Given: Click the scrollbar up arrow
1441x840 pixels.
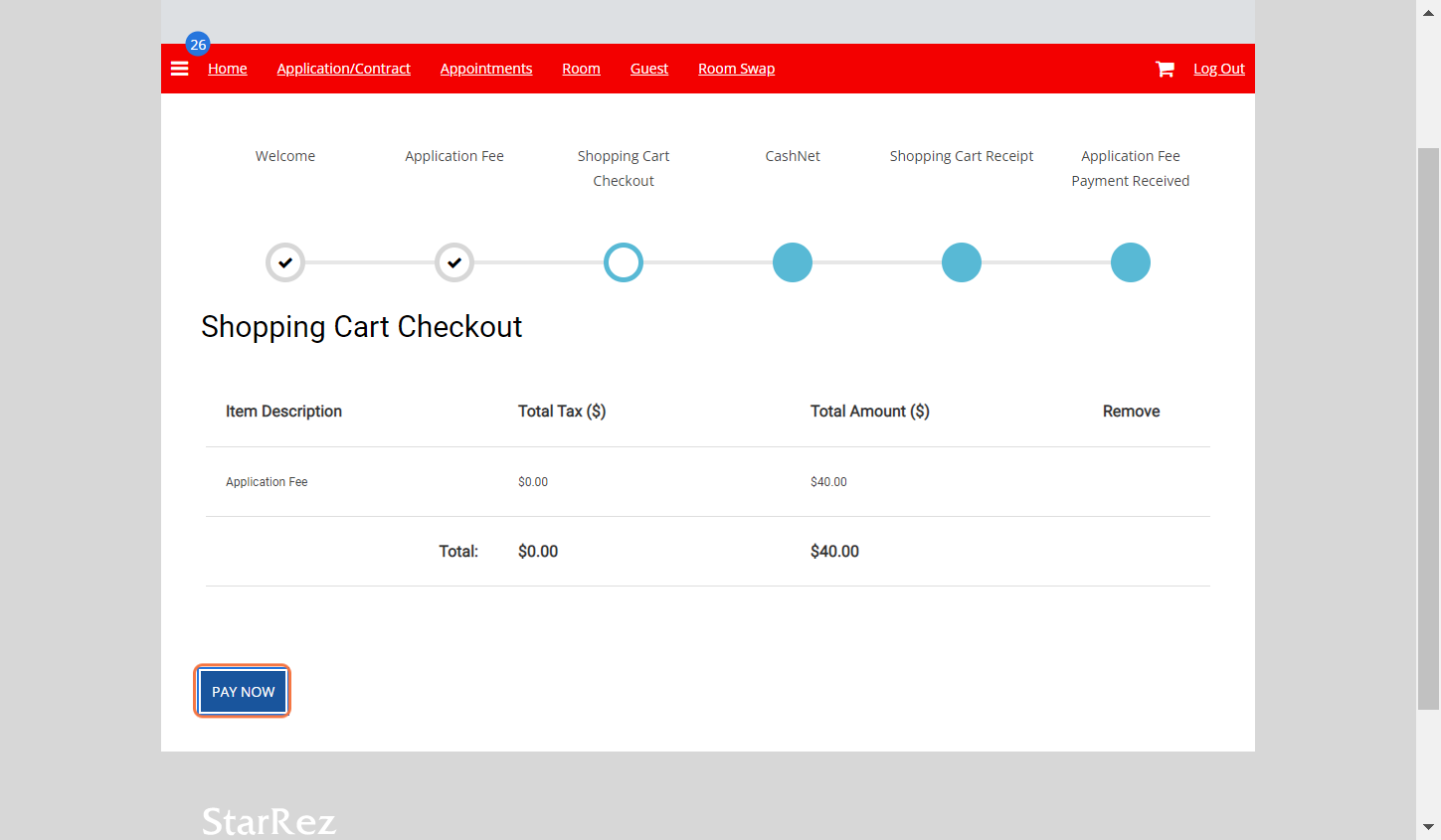Looking at the screenshot, I should pyautogui.click(x=1428, y=13).
